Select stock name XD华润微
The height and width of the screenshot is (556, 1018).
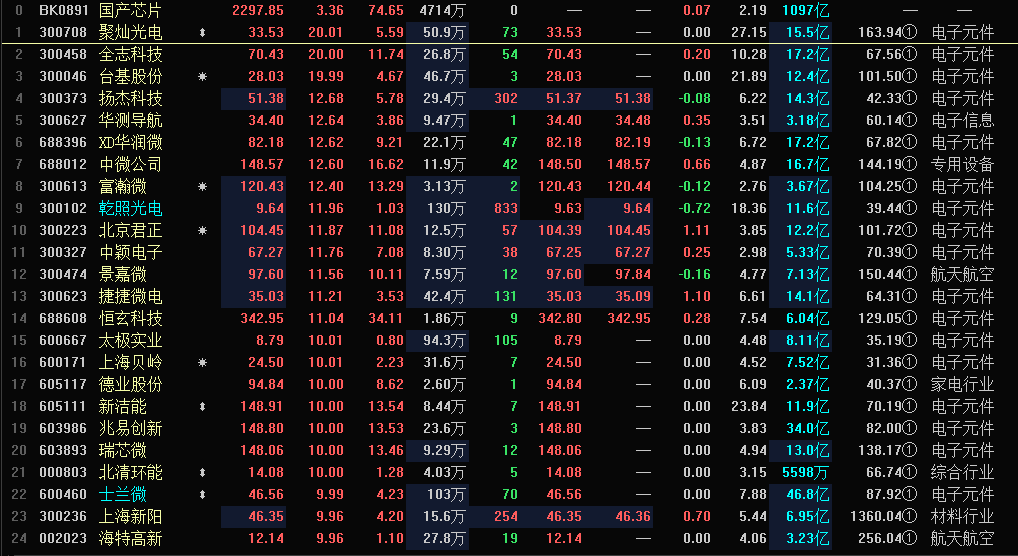(130, 143)
